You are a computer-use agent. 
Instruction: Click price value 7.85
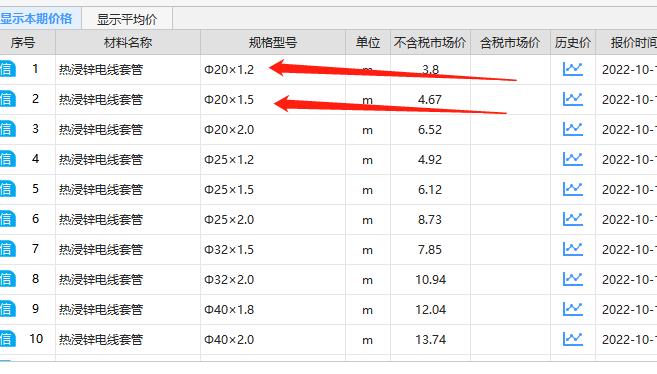pos(430,250)
